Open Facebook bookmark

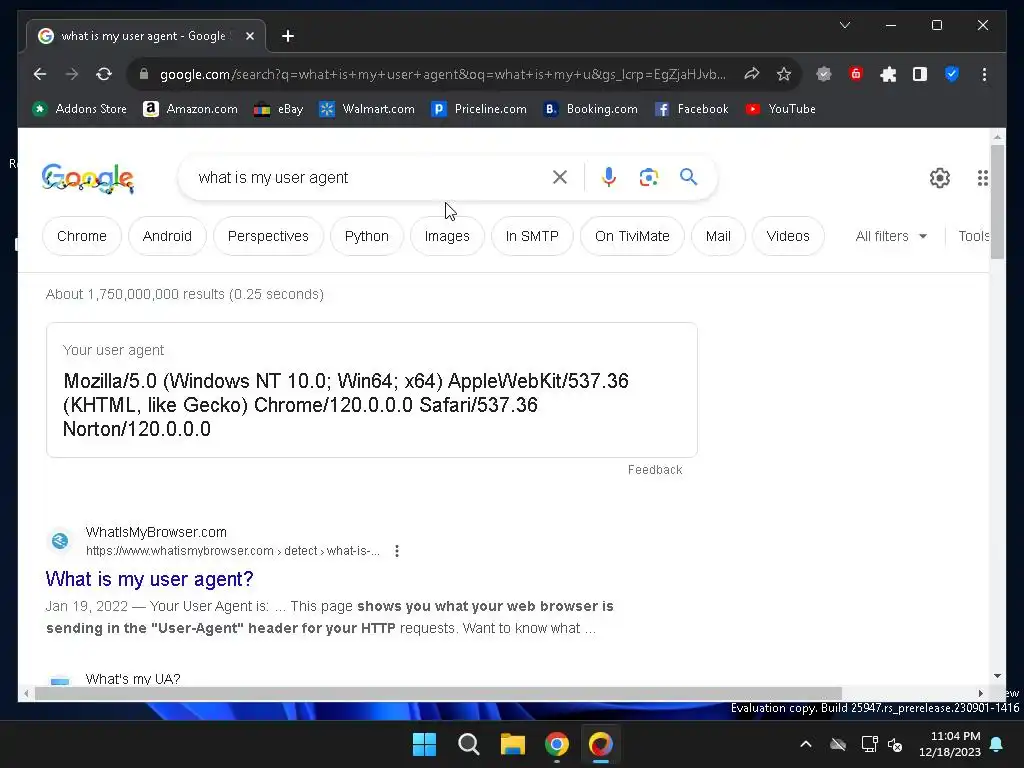click(x=692, y=109)
